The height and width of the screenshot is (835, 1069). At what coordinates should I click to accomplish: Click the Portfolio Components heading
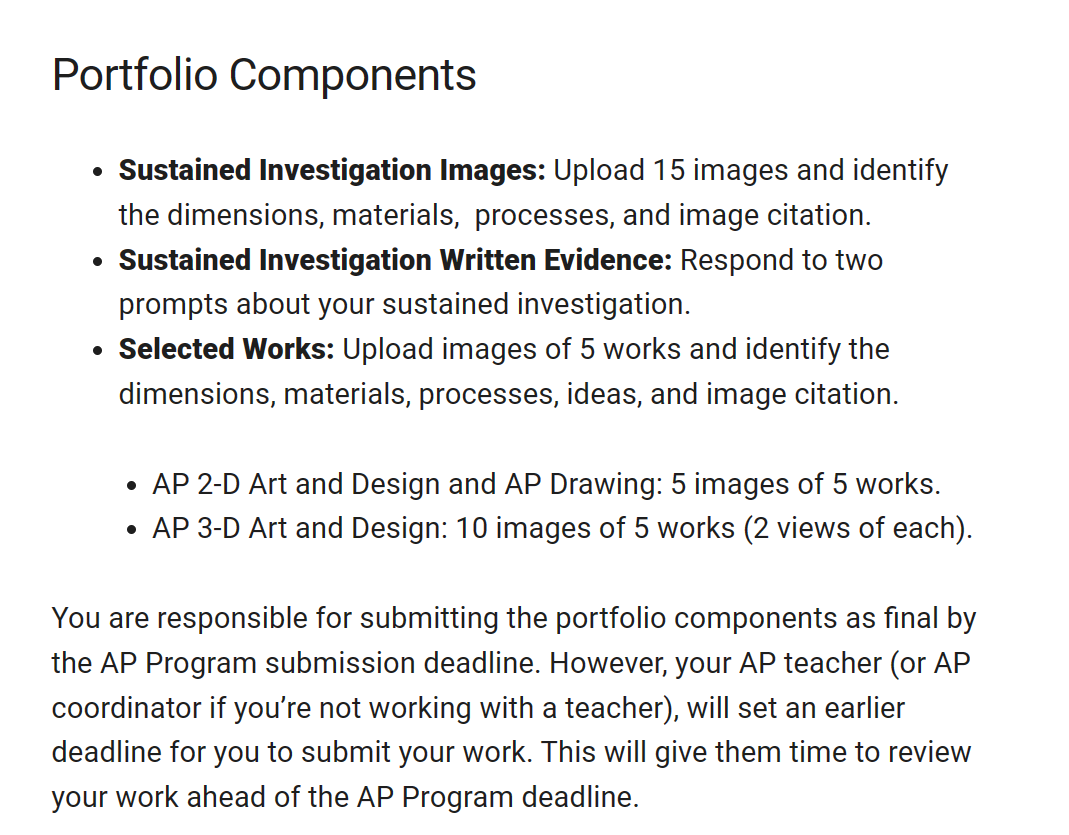264,75
